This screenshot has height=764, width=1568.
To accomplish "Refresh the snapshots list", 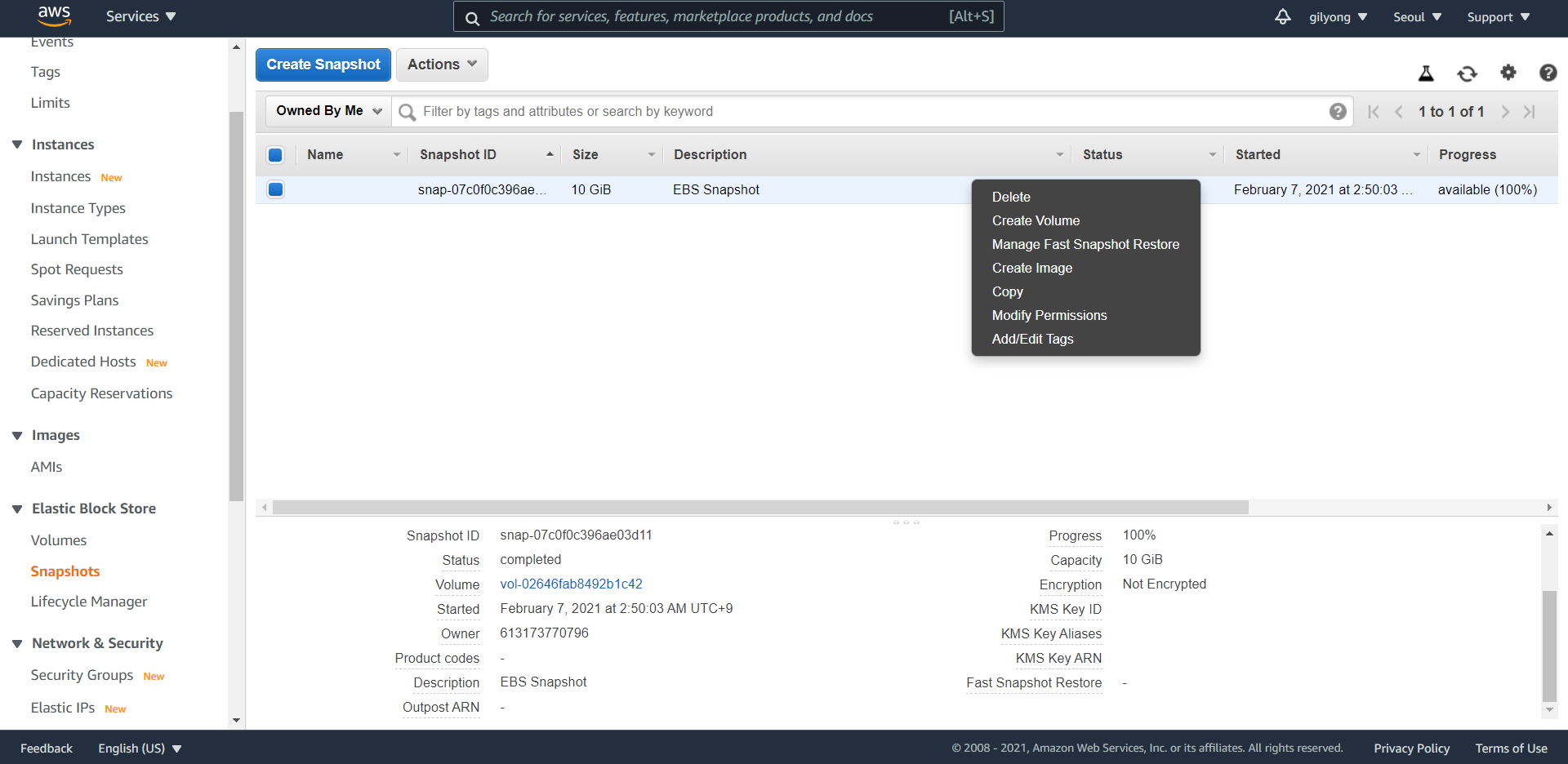I will point(1467,73).
